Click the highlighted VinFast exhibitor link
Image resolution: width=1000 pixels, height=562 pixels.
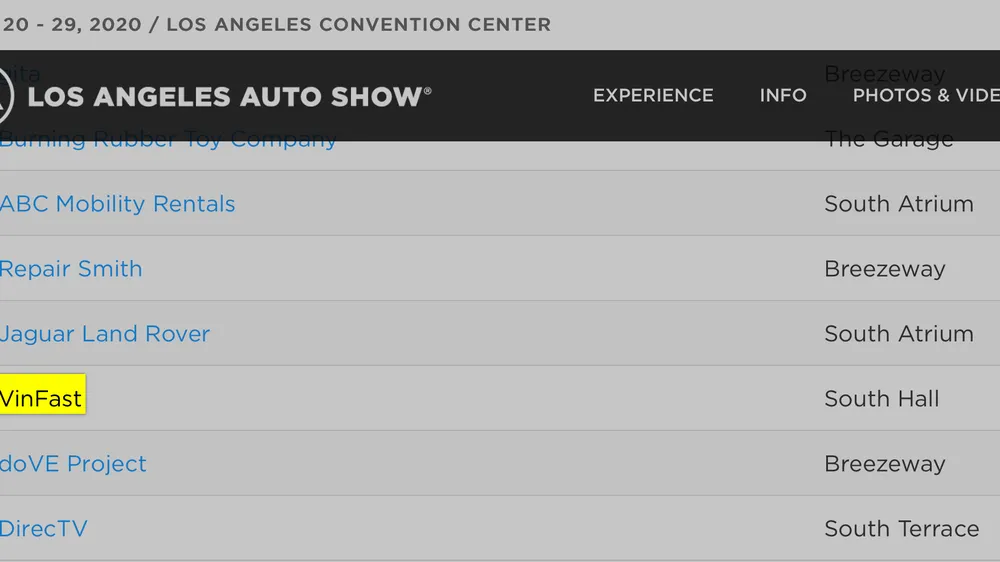pyautogui.click(x=41, y=399)
